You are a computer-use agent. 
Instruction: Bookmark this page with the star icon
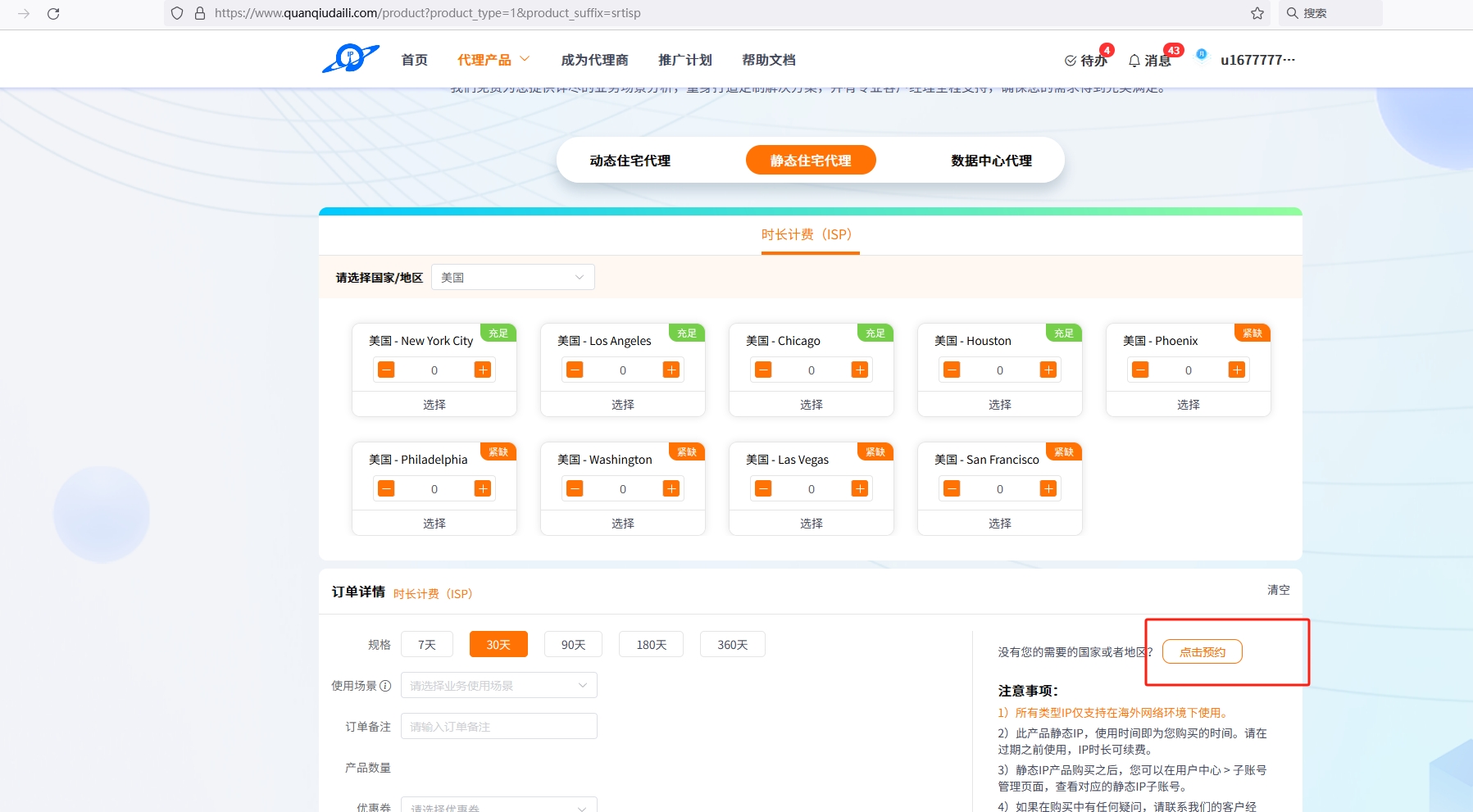tap(1257, 13)
